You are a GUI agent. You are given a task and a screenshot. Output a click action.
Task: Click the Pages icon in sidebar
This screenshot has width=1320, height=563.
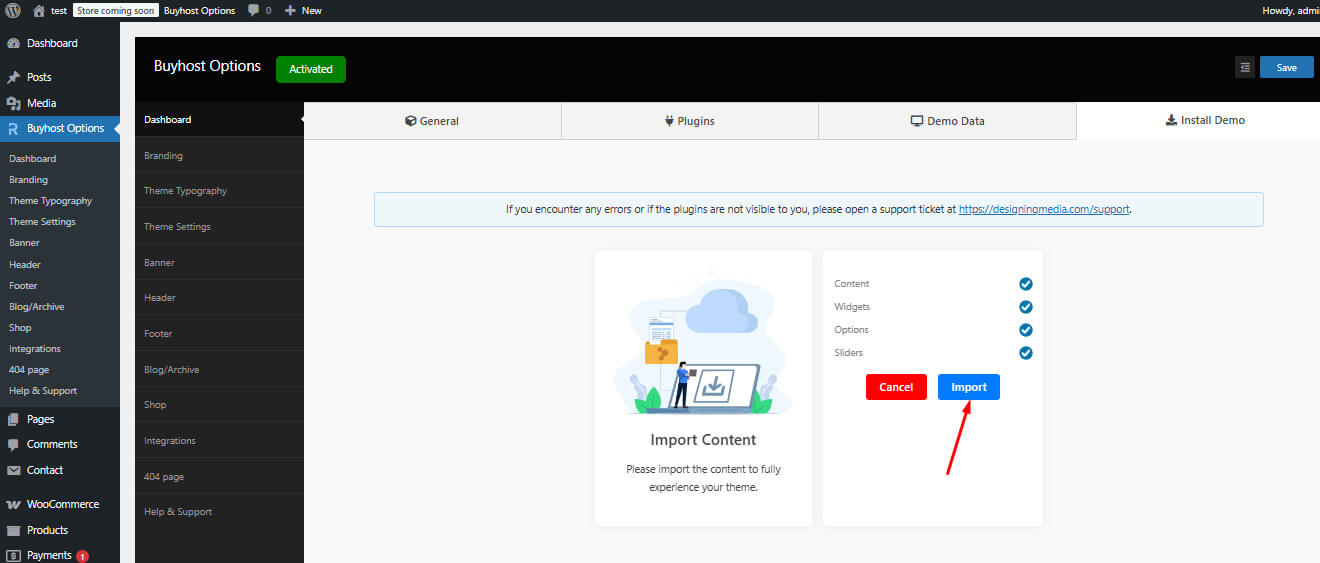(13, 419)
